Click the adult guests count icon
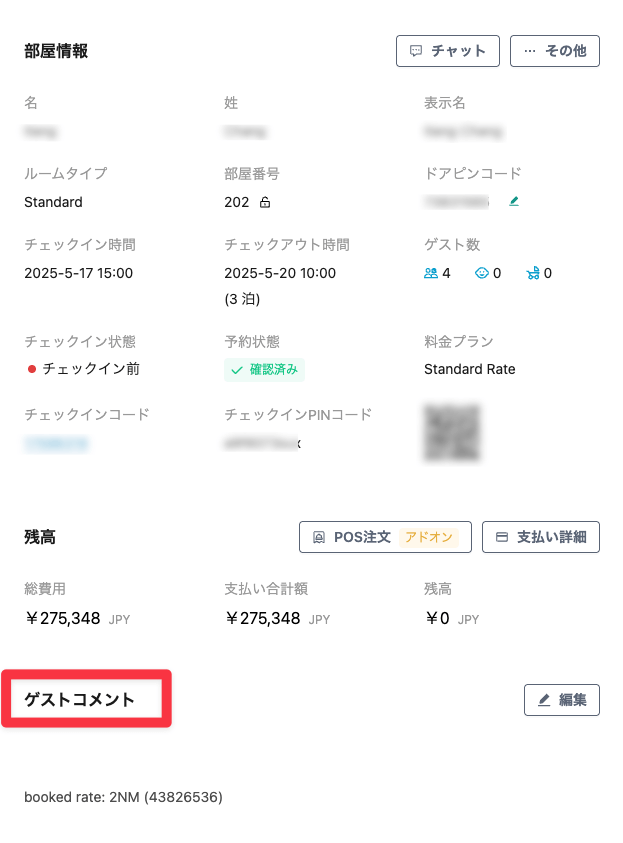The image size is (623, 843). pyautogui.click(x=431, y=273)
